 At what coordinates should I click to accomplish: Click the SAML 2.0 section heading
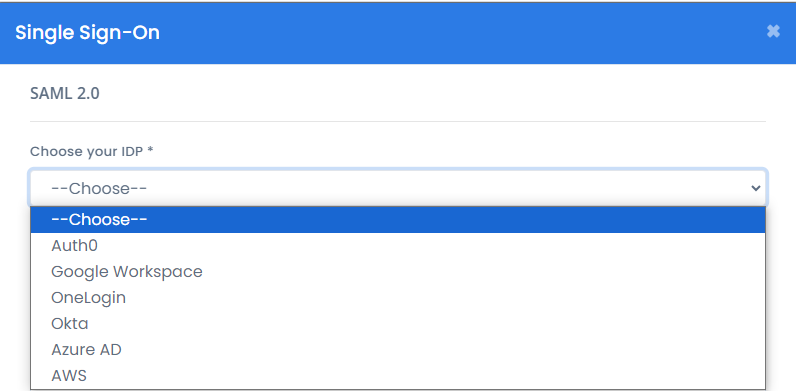(65, 94)
